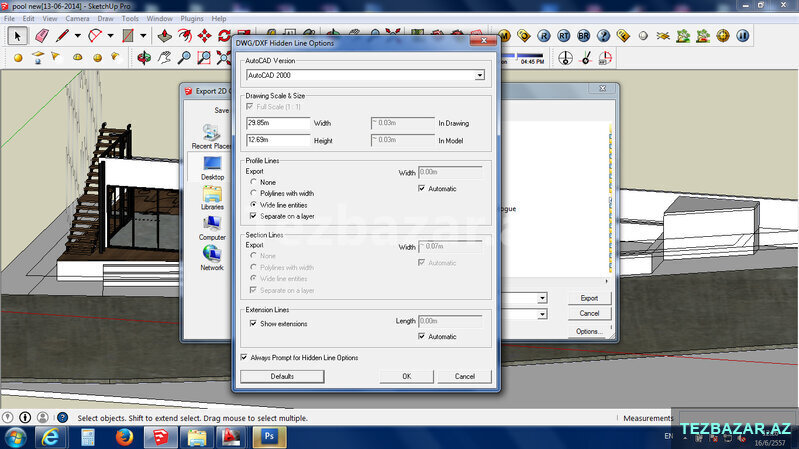799x449 pixels.
Task: Click the blue BR batch render icon
Action: click(x=583, y=36)
